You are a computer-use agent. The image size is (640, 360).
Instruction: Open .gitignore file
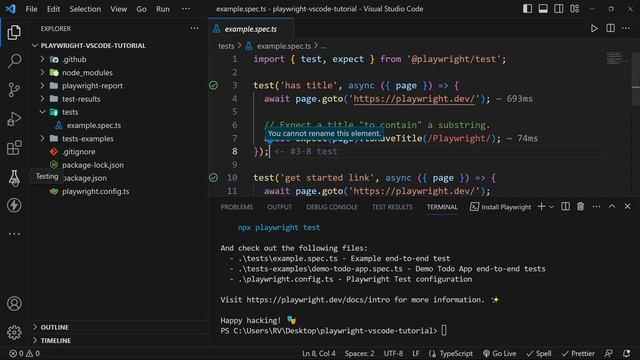click(x=78, y=151)
